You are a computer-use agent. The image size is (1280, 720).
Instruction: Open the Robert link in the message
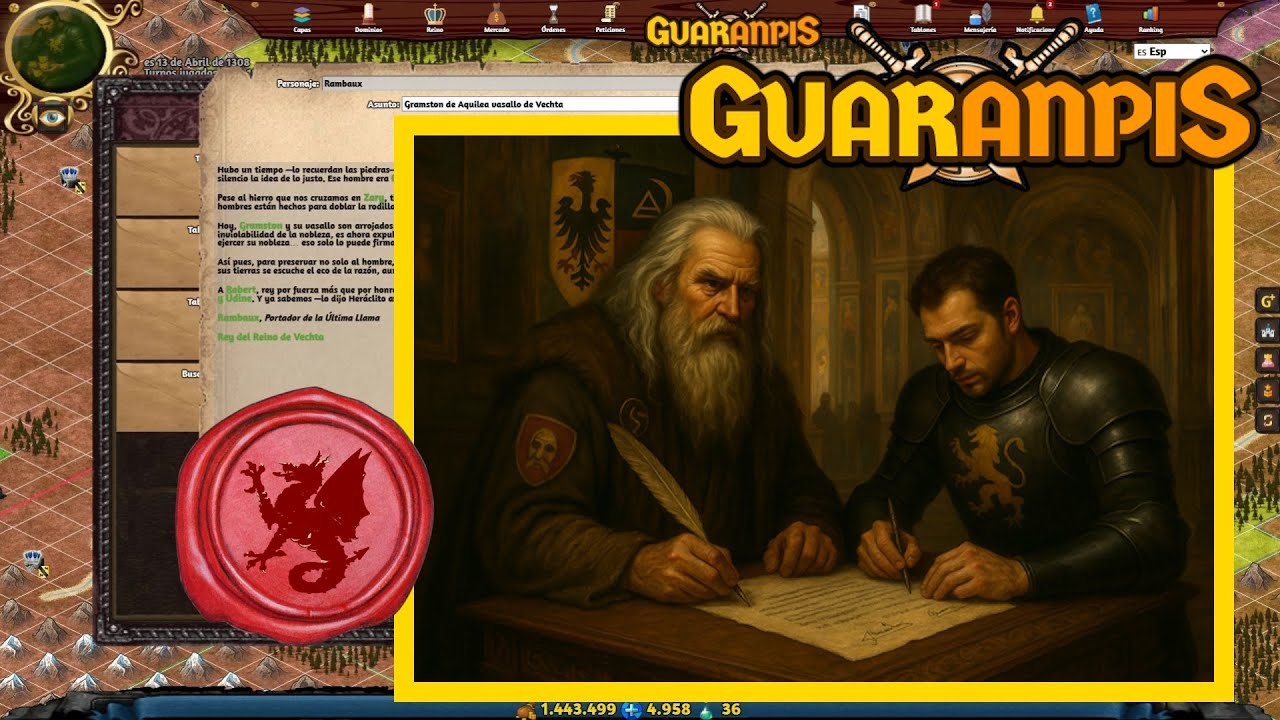tap(241, 290)
